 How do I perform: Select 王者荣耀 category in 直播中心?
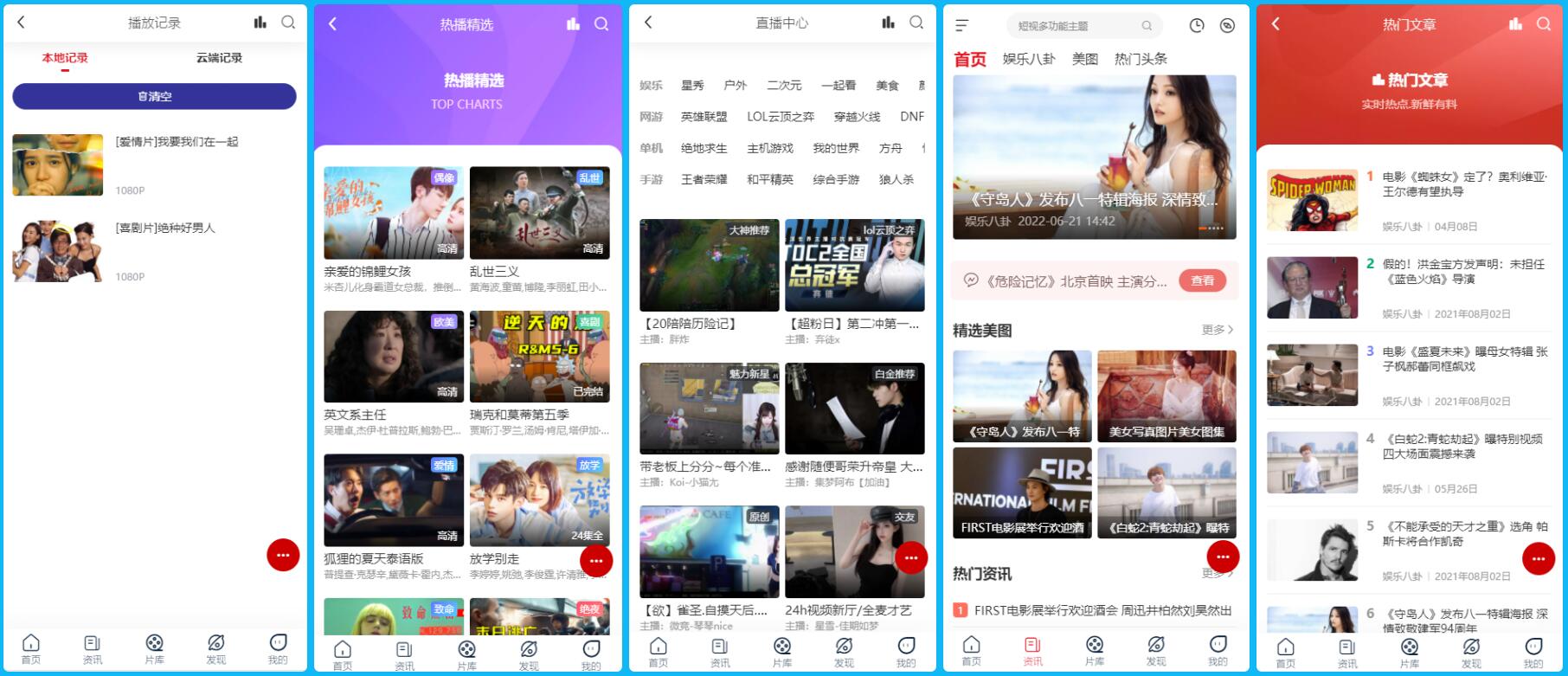[704, 180]
